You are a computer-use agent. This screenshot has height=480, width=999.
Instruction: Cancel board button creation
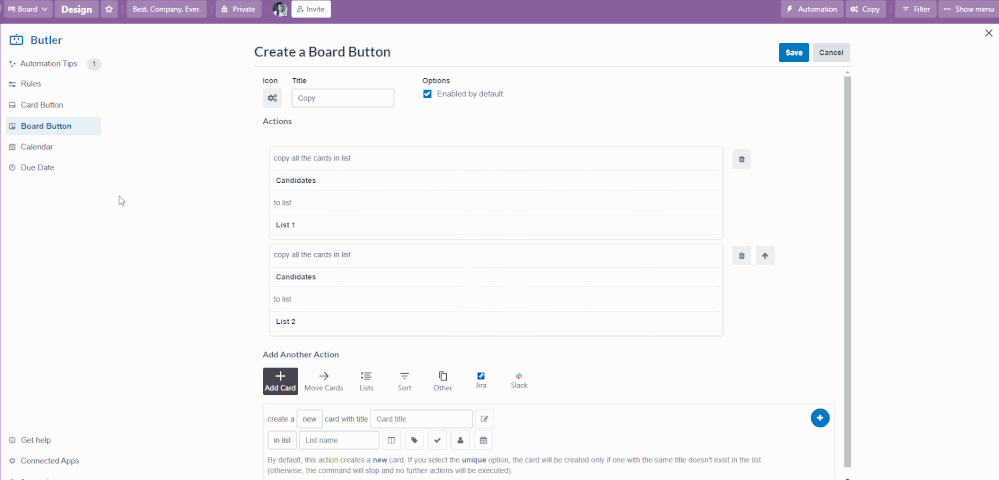coord(831,52)
